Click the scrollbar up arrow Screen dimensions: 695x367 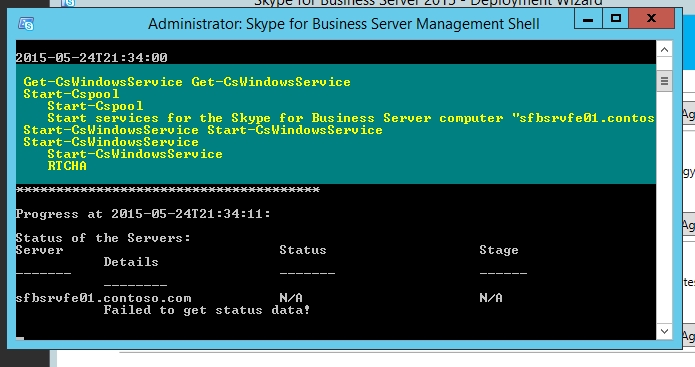point(664,50)
